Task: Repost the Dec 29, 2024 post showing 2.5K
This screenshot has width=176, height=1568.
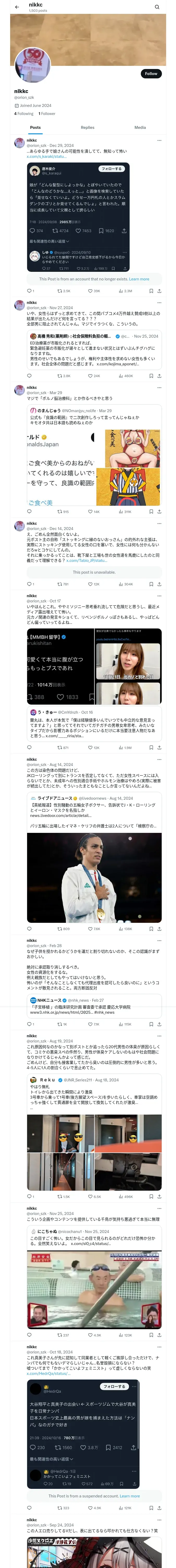Action: point(64,291)
